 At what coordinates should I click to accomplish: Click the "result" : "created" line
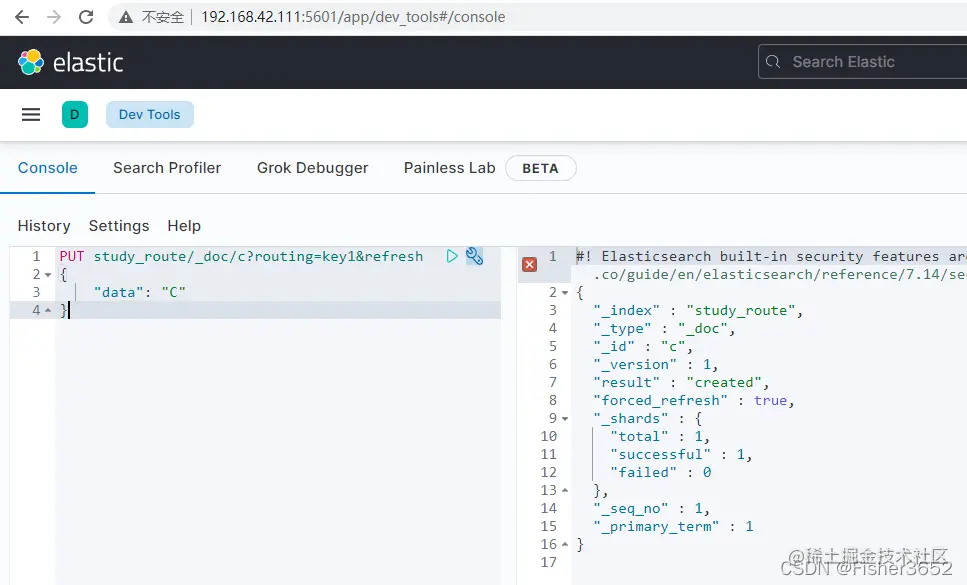[x=681, y=382]
